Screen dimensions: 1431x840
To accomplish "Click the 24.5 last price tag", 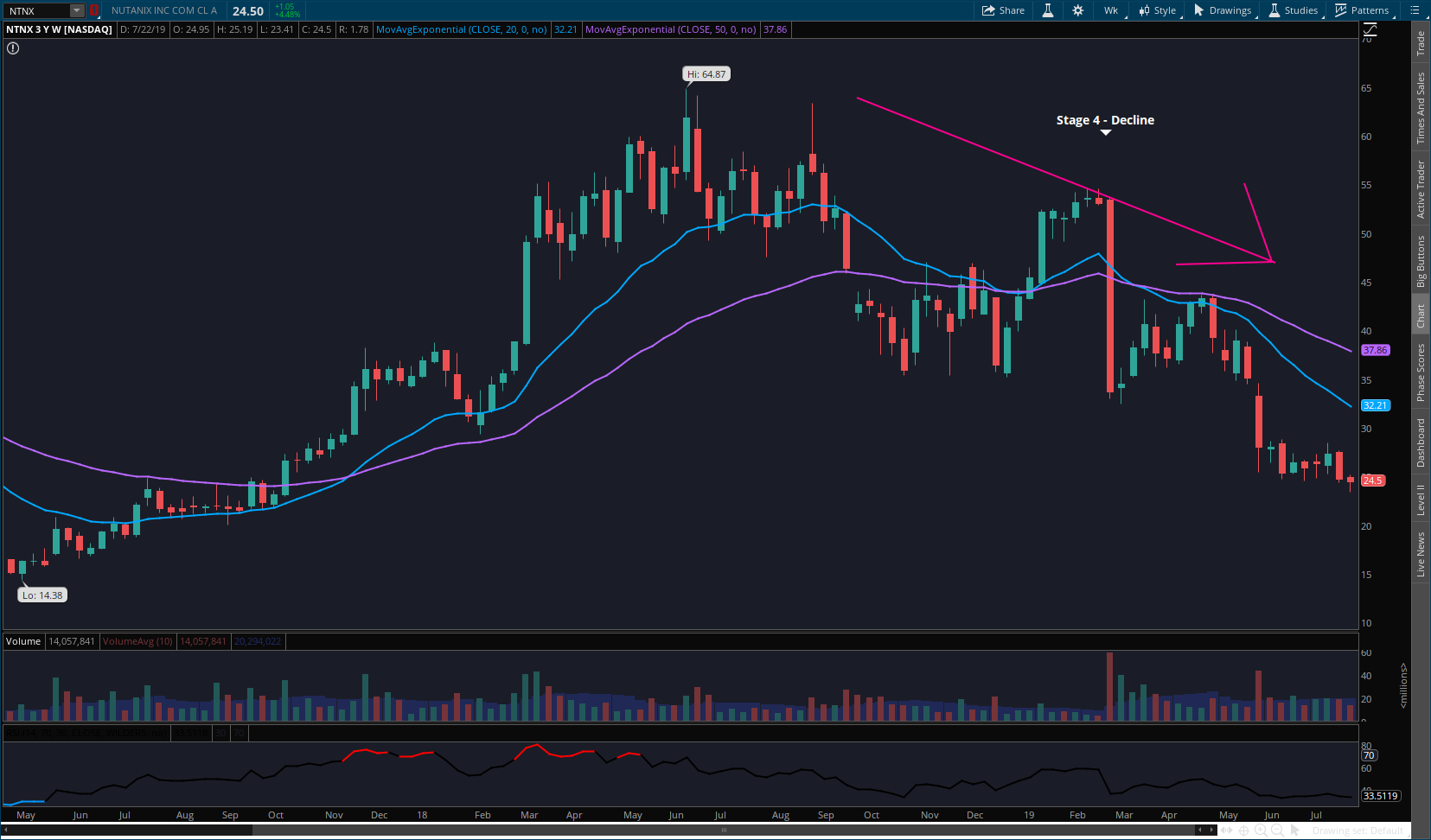I will coord(1373,480).
